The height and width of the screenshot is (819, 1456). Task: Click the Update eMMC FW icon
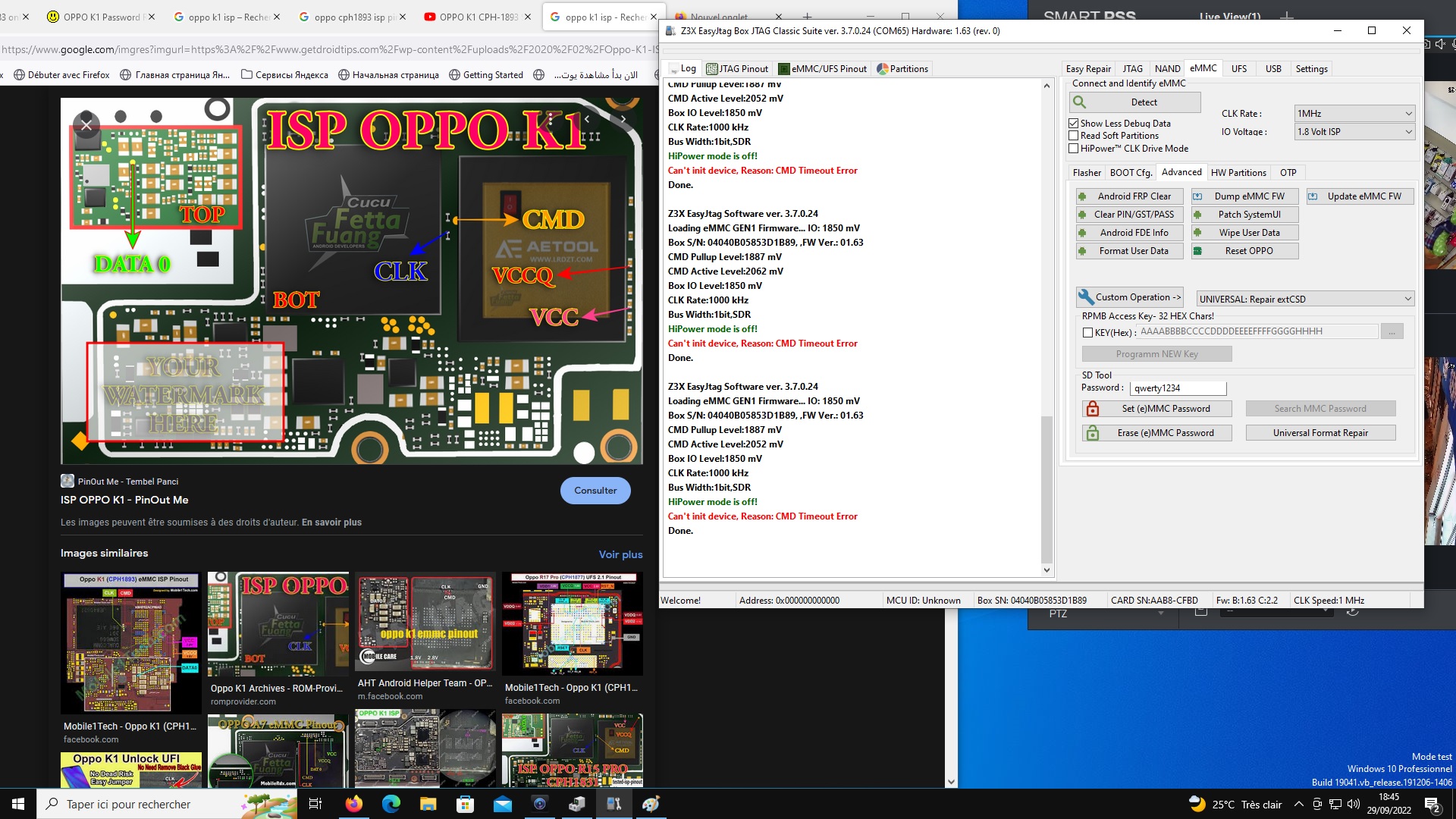1313,196
